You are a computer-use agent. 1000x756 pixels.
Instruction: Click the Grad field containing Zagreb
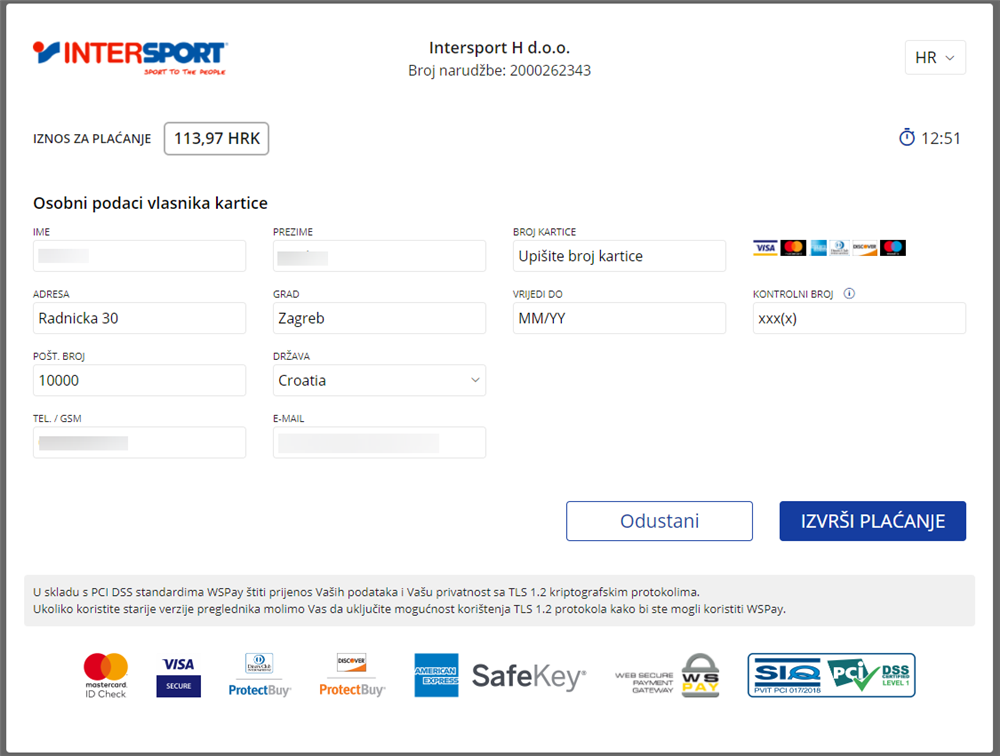[379, 318]
